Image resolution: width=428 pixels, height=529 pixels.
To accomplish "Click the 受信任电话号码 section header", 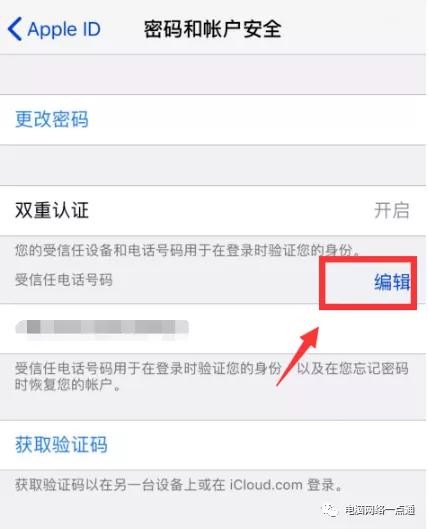I will coord(63,280).
